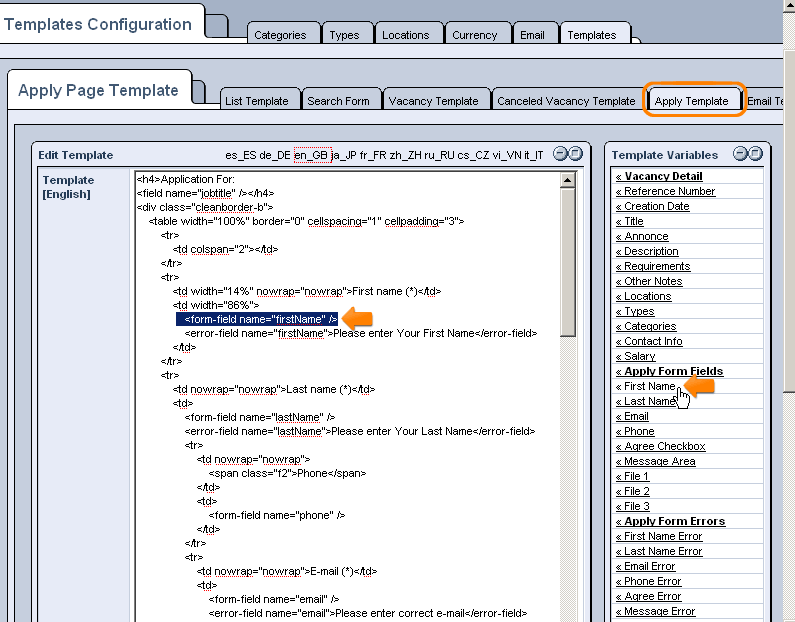The height and width of the screenshot is (622, 795).
Task: Insert the Creation Date variable
Action: (653, 206)
